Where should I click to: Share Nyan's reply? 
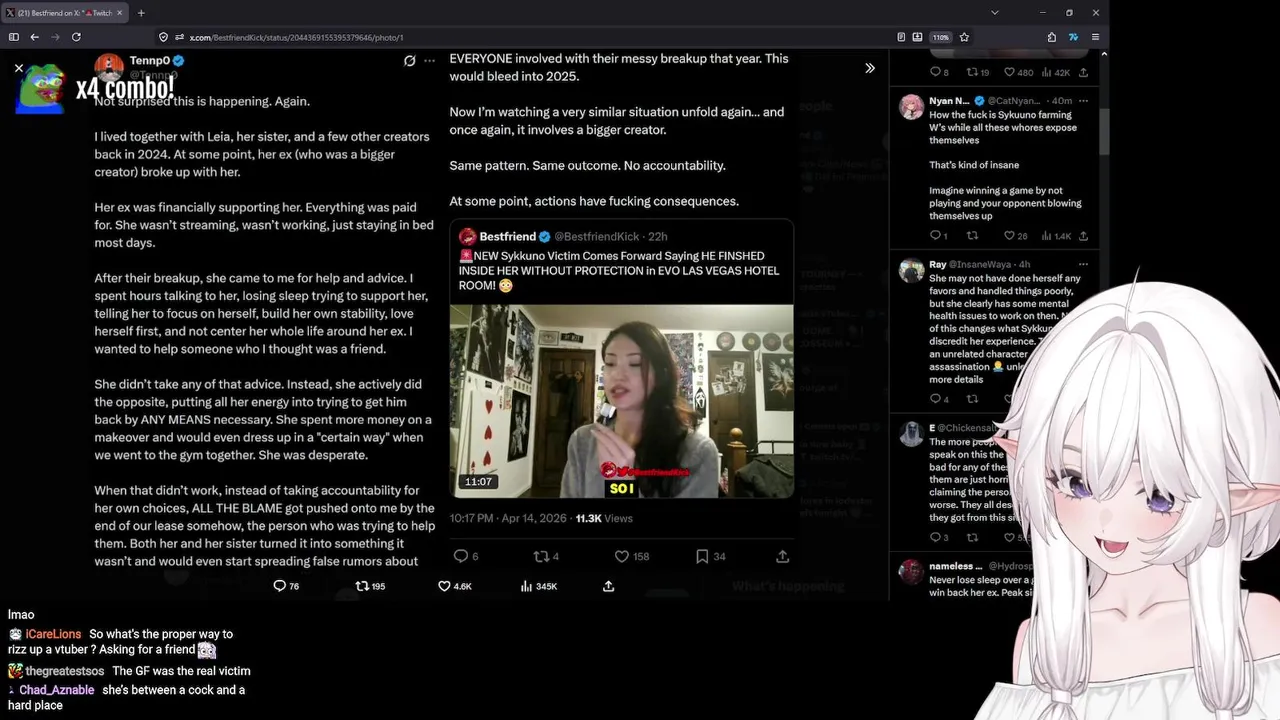pyautogui.click(x=1083, y=236)
